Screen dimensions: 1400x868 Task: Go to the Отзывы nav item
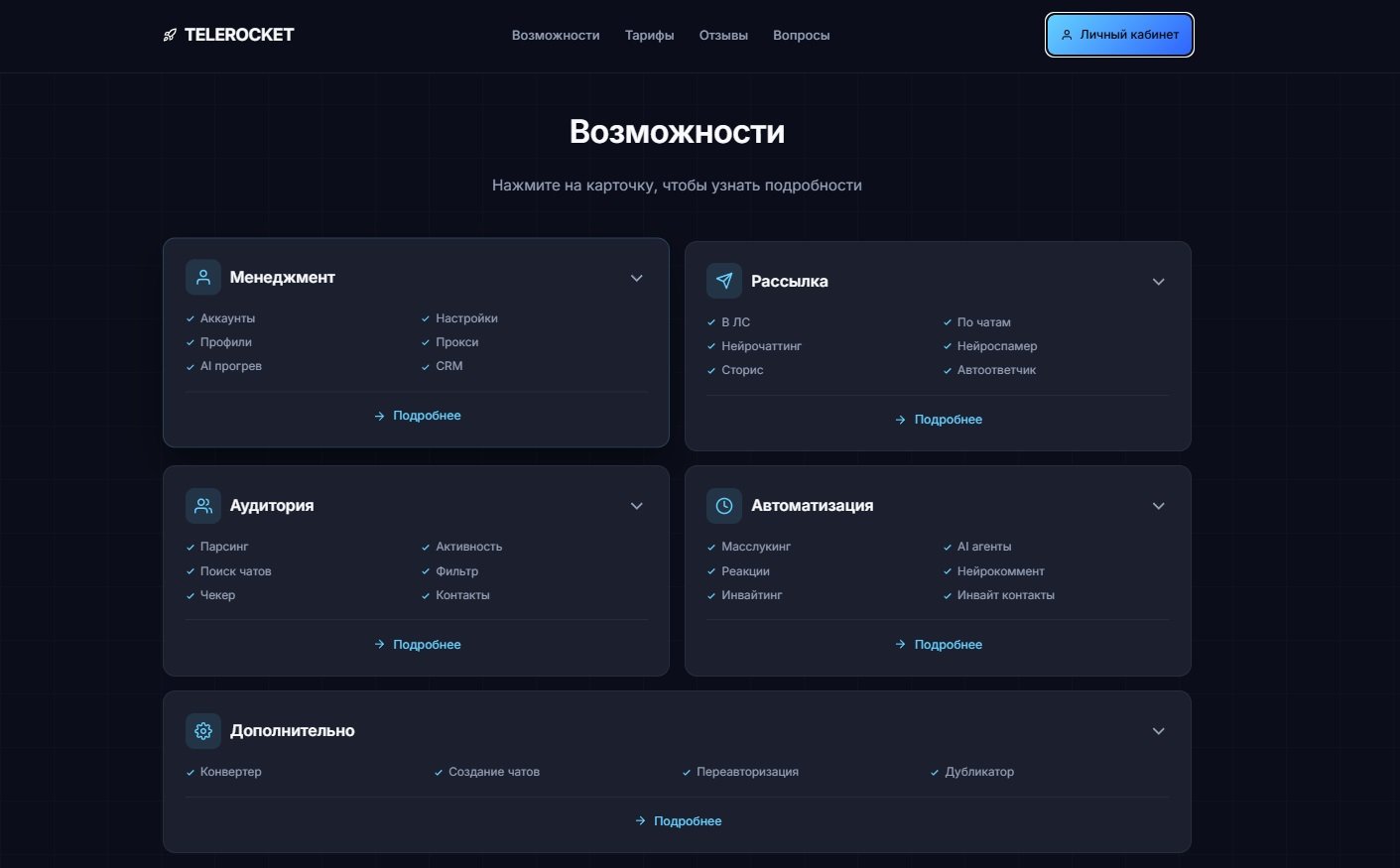coord(723,36)
